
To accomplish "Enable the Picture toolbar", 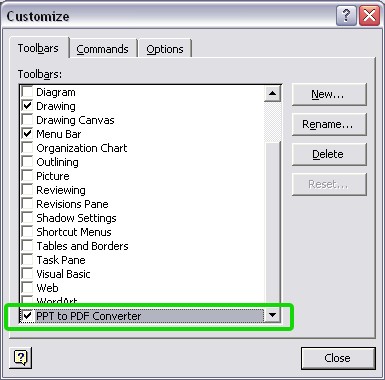I will pos(27,176).
